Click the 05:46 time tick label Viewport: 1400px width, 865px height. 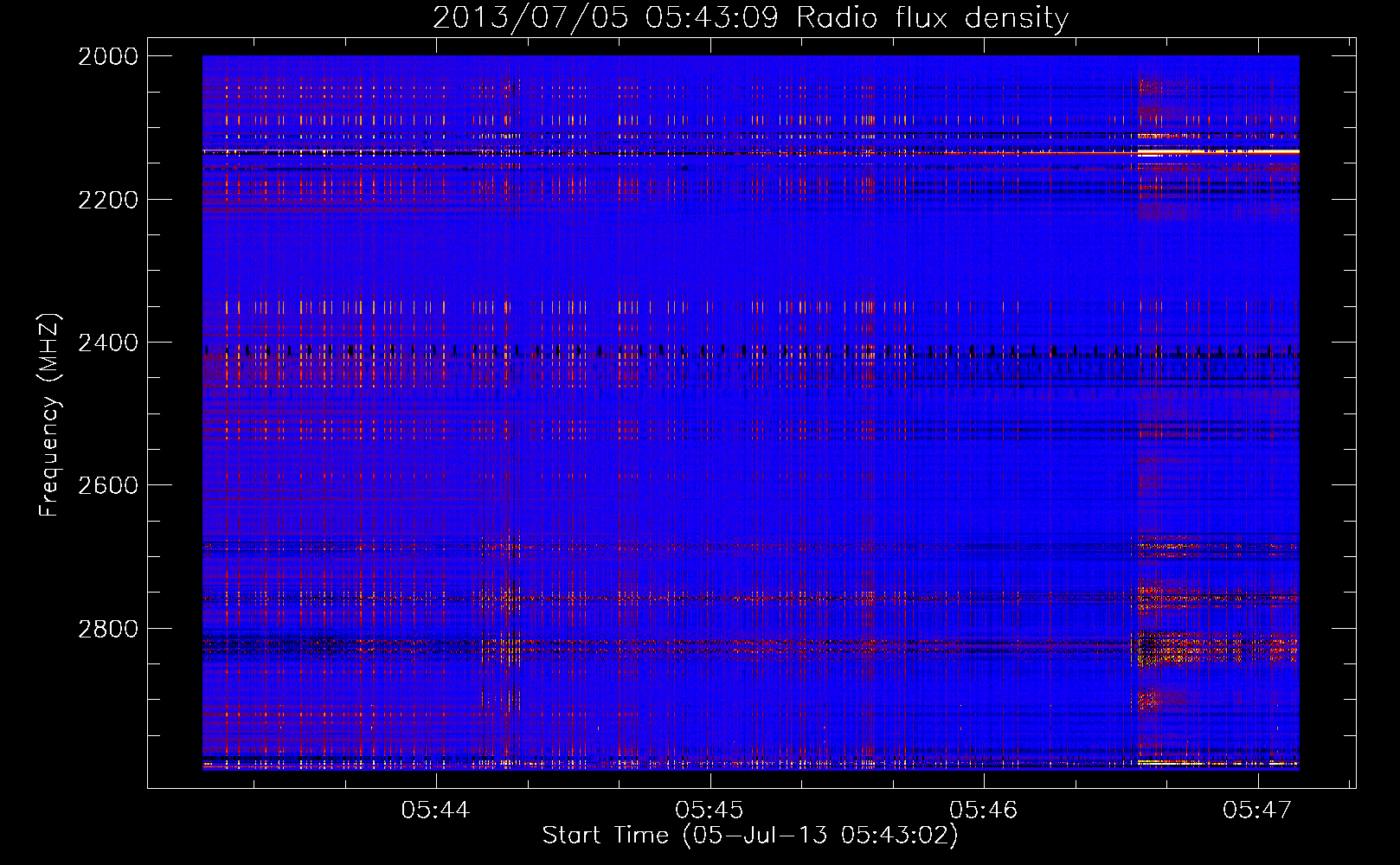pyautogui.click(x=983, y=810)
